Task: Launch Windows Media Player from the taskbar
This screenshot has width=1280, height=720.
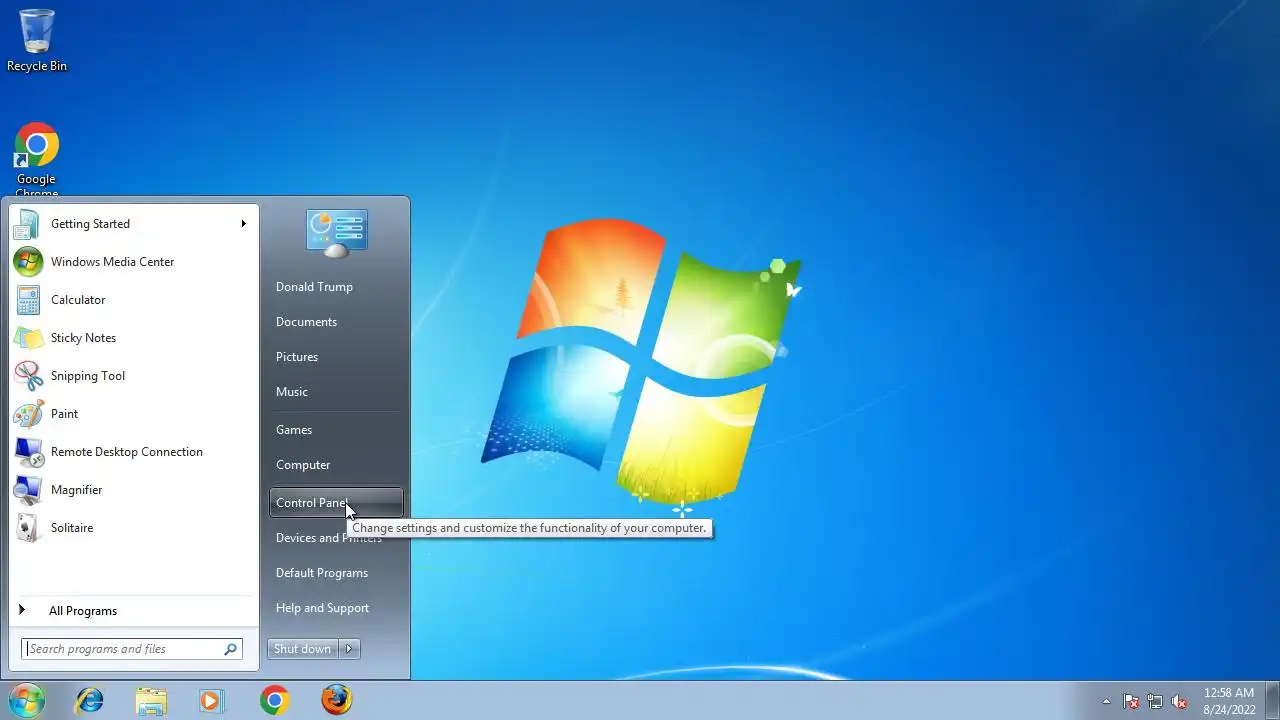Action: tap(212, 700)
